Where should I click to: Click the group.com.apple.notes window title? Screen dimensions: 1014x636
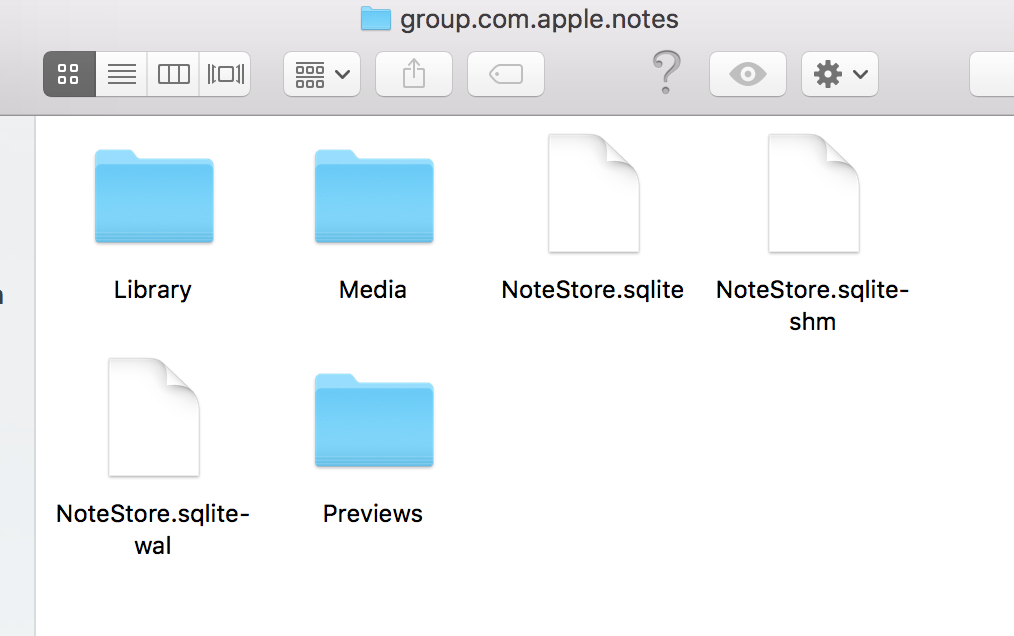539,19
